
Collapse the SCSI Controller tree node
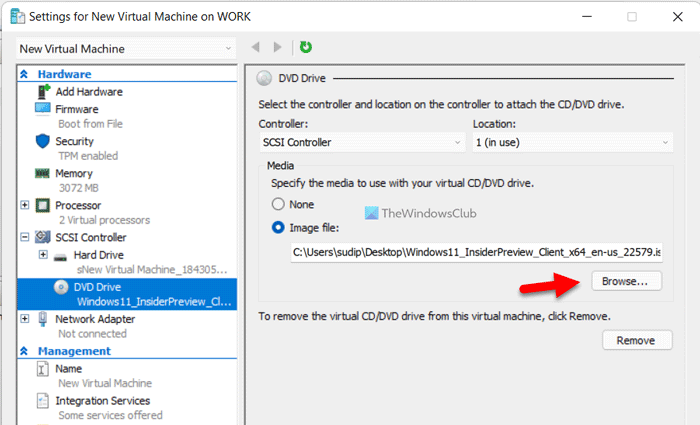25,237
